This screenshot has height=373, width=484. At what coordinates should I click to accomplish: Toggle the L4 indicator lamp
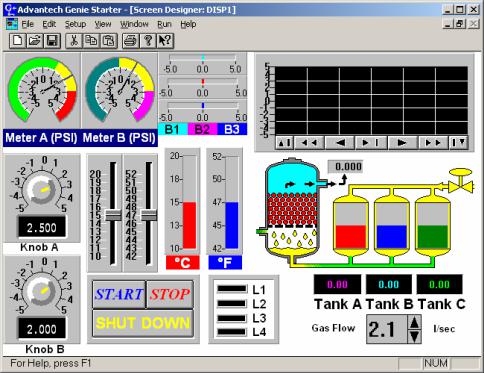pos(232,332)
